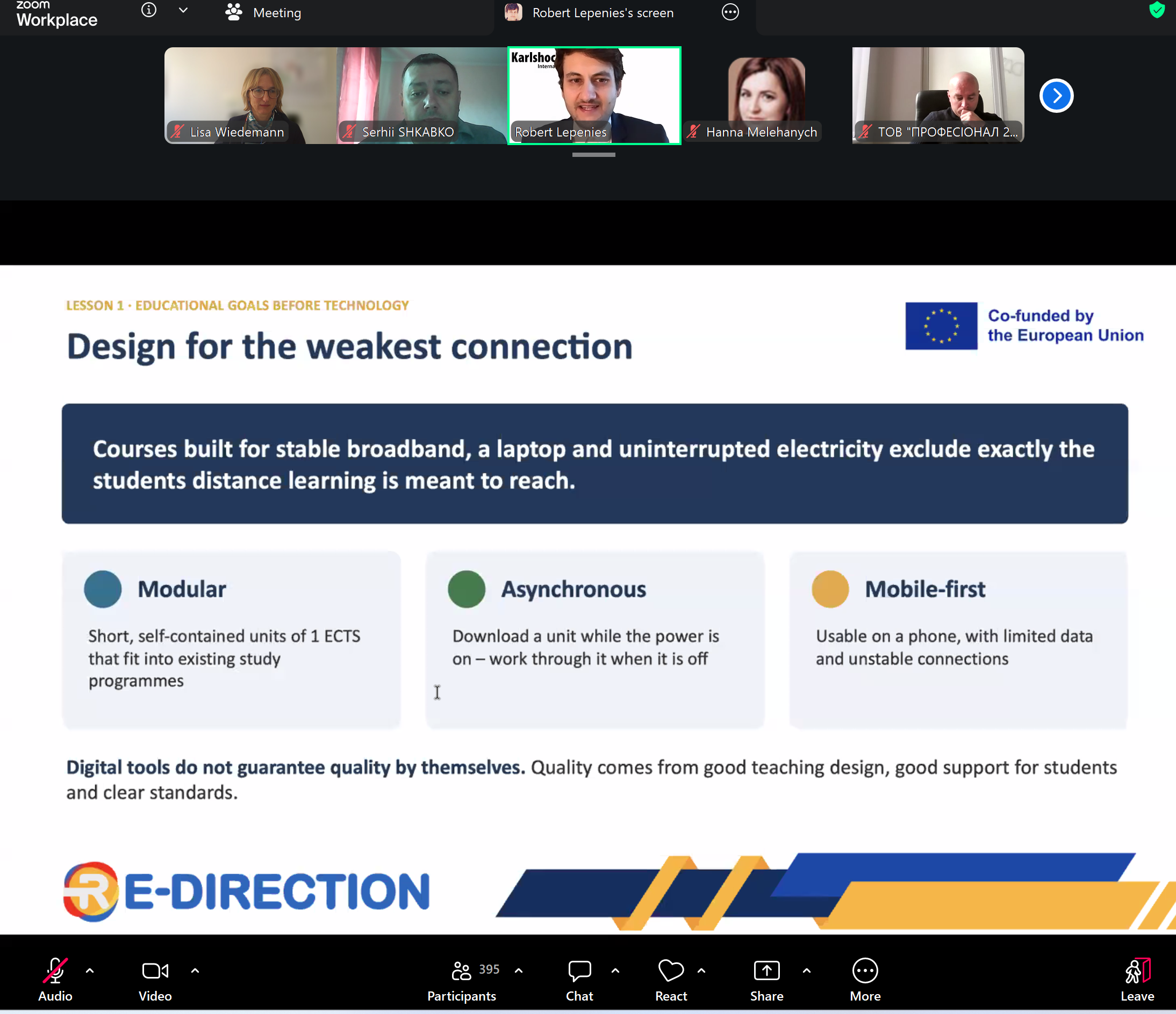Check the green encryption shield icon
This screenshot has width=1176, height=1014.
coord(1157,10)
